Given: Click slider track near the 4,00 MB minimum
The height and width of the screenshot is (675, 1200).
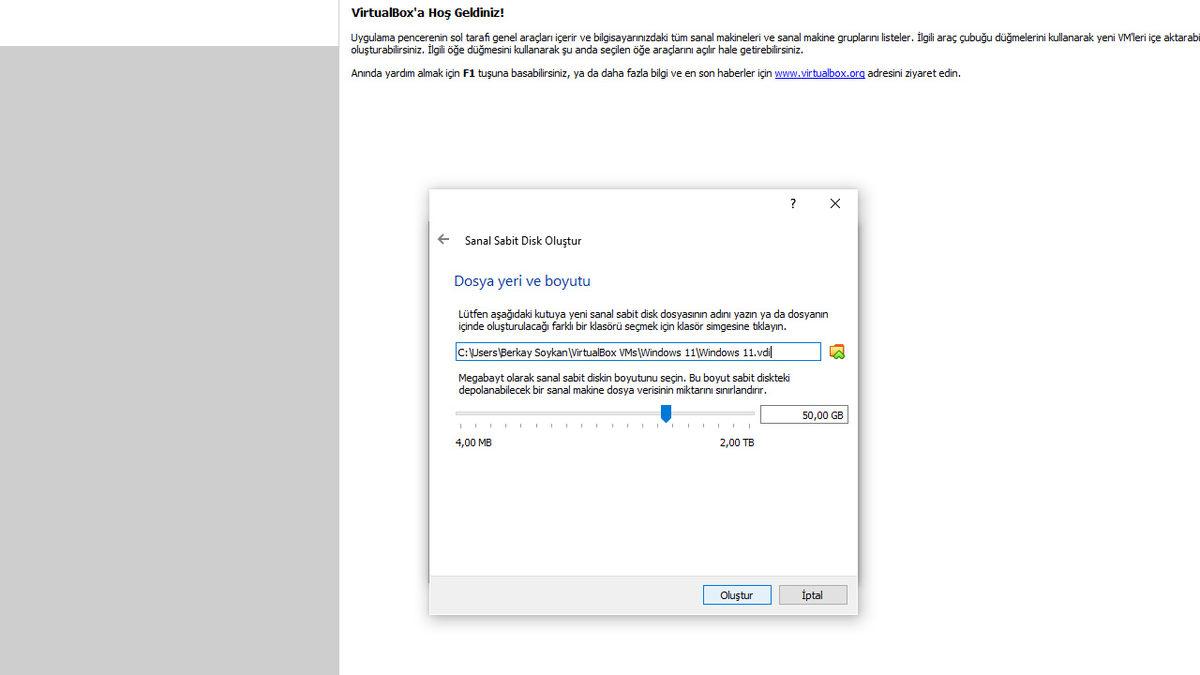Looking at the screenshot, I should point(470,414).
